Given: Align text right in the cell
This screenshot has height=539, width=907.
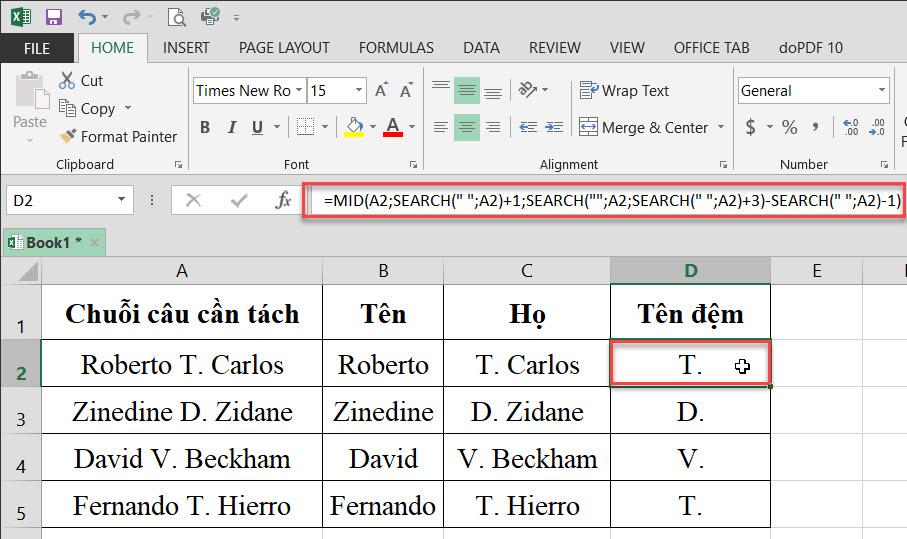Looking at the screenshot, I should (493, 127).
